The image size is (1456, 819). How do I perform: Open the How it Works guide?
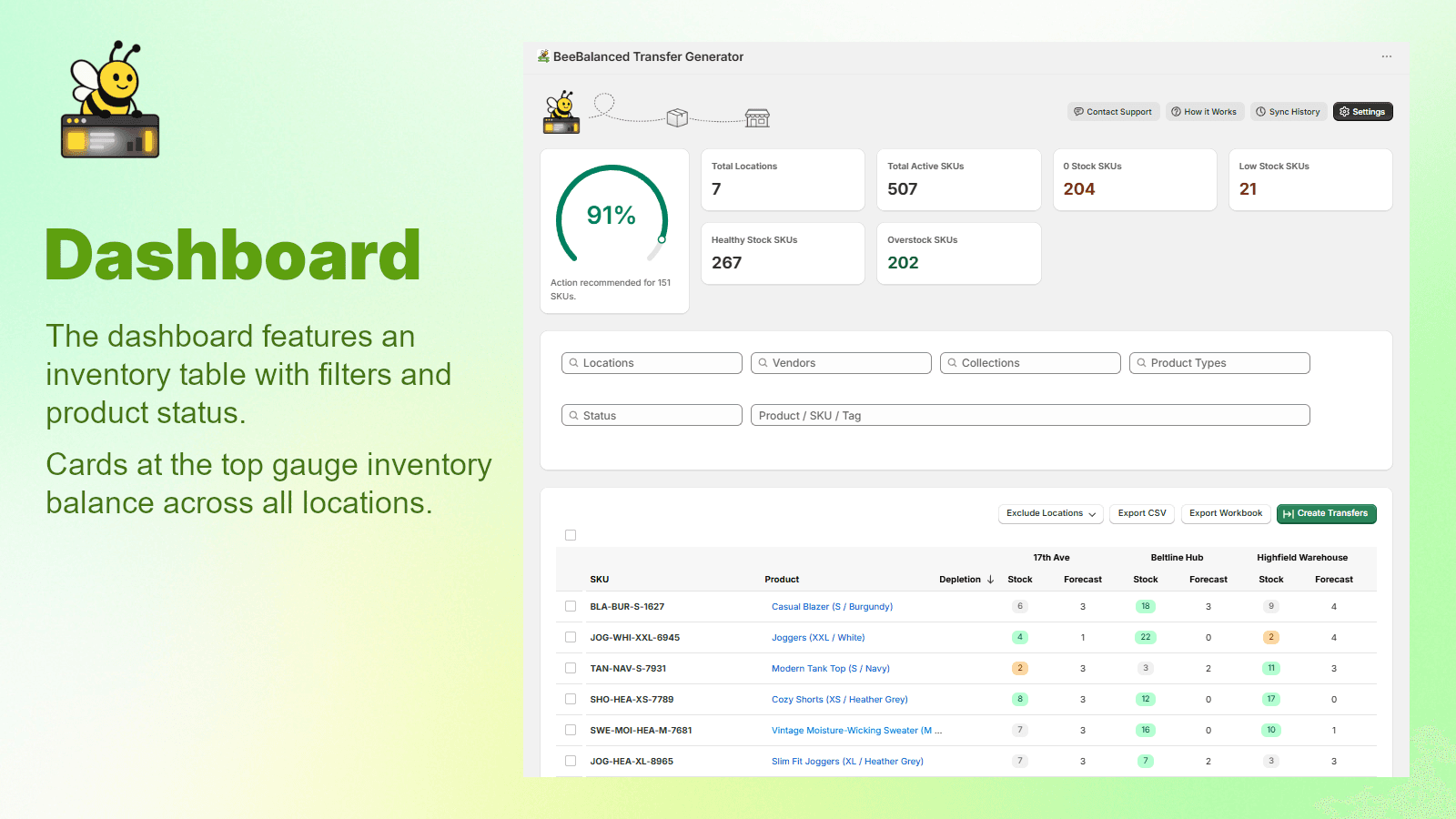point(1204,112)
